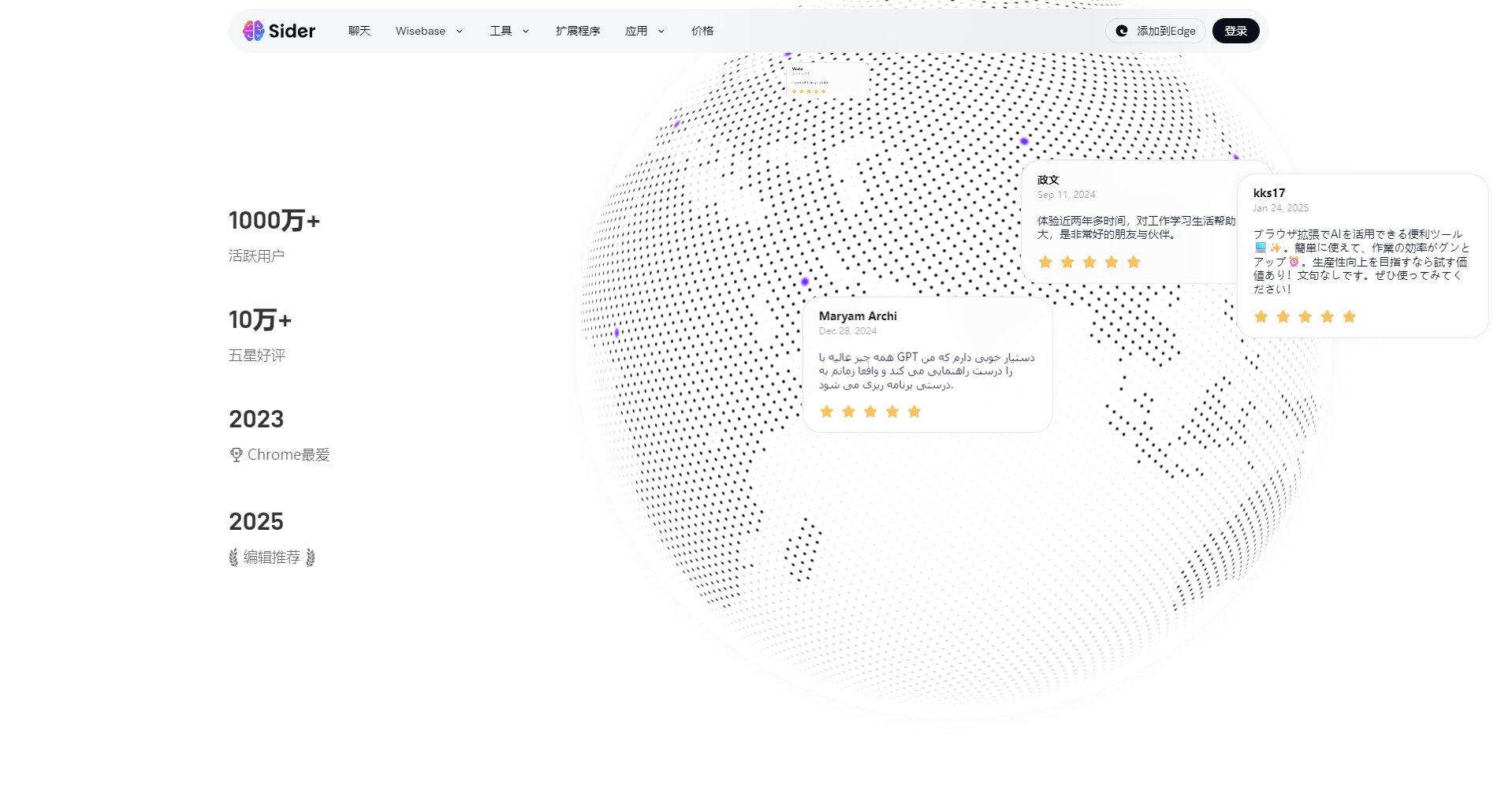Click the Sider brain logo icon
The height and width of the screenshot is (809, 1512).
(253, 31)
